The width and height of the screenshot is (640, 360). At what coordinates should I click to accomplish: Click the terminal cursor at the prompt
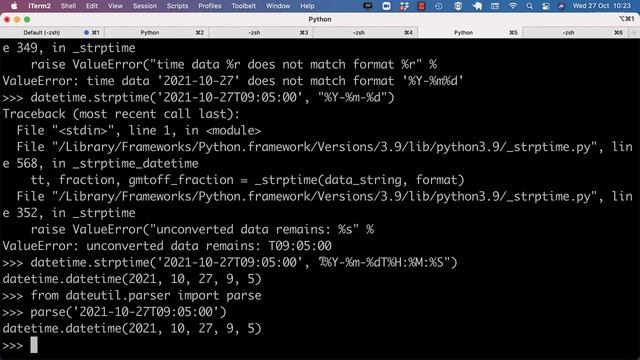[34, 345]
